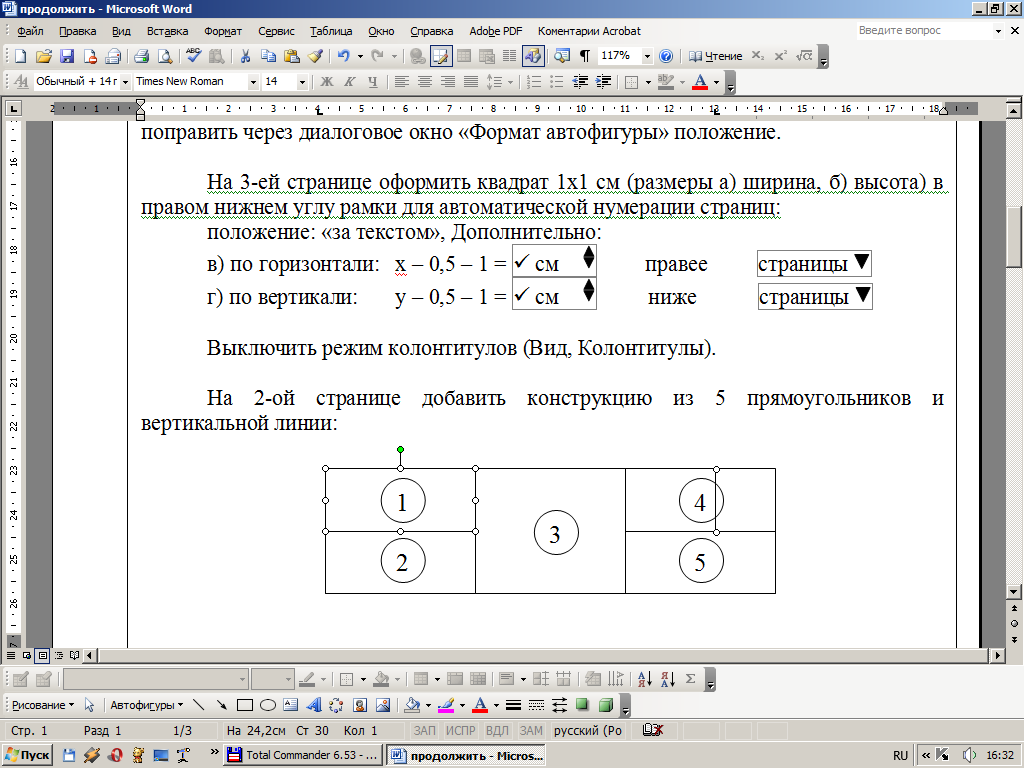Open Microsoft Word Help (question mark)
Viewport: 1024px width, 768px height.
(x=665, y=56)
